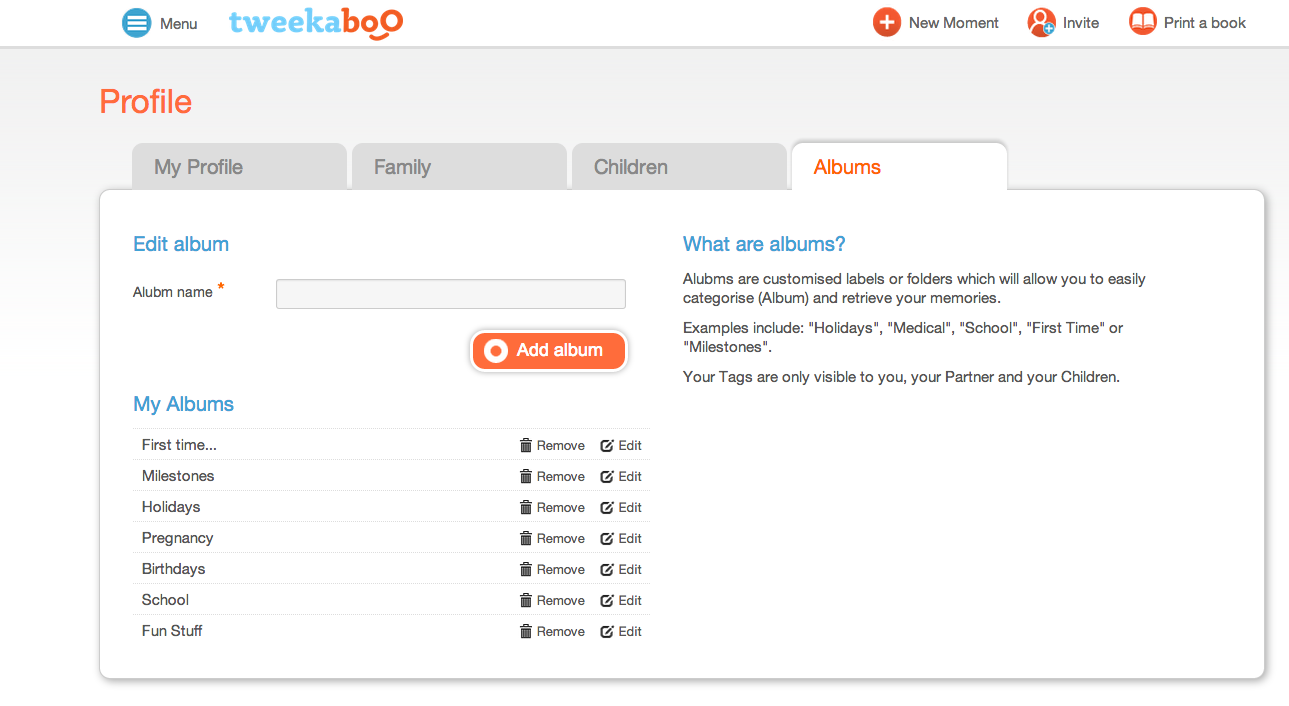Screen dimensions: 1289x706
Task: Open the hamburger Menu icon
Action: pyautogui.click(x=136, y=23)
